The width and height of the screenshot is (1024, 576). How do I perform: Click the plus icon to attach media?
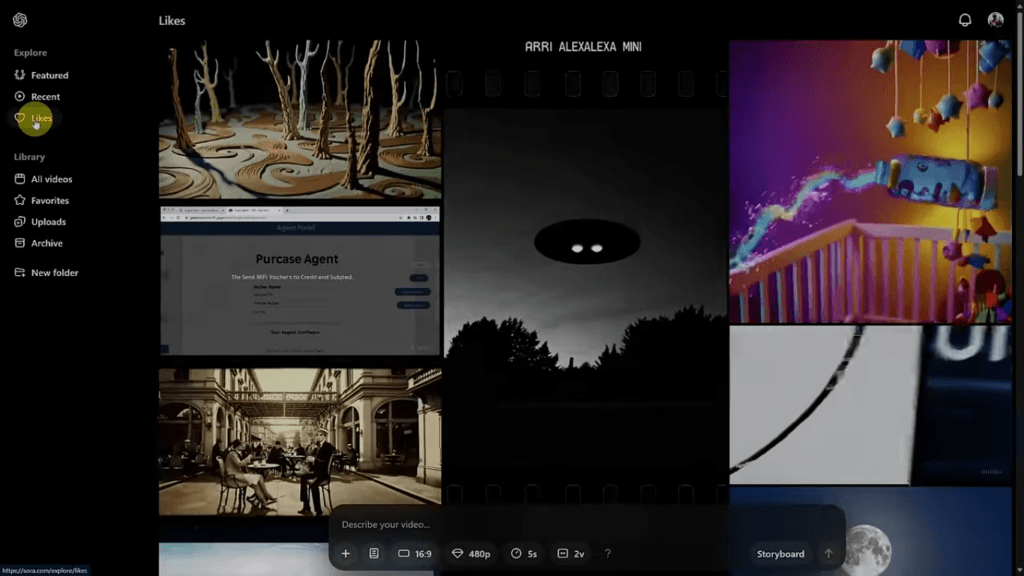click(x=346, y=553)
